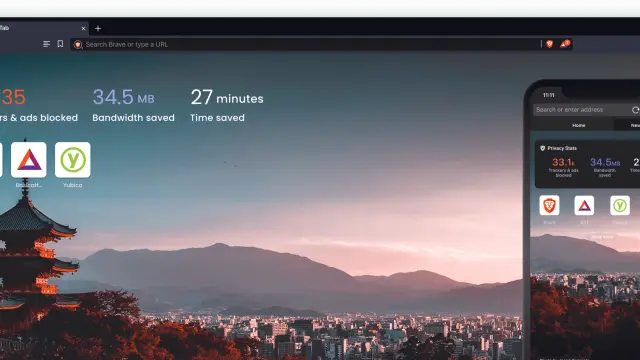Open a new tab with plus button

[98, 29]
